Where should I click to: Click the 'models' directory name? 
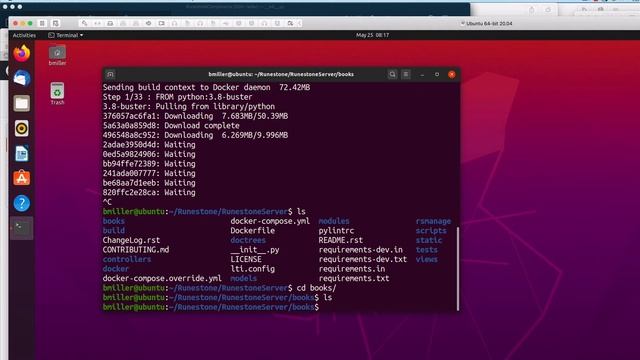click(243, 278)
